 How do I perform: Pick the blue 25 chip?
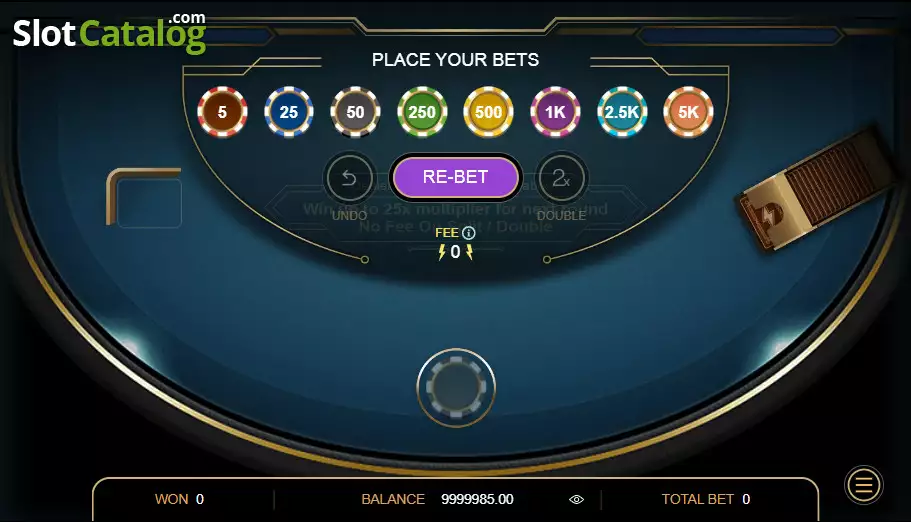289,112
